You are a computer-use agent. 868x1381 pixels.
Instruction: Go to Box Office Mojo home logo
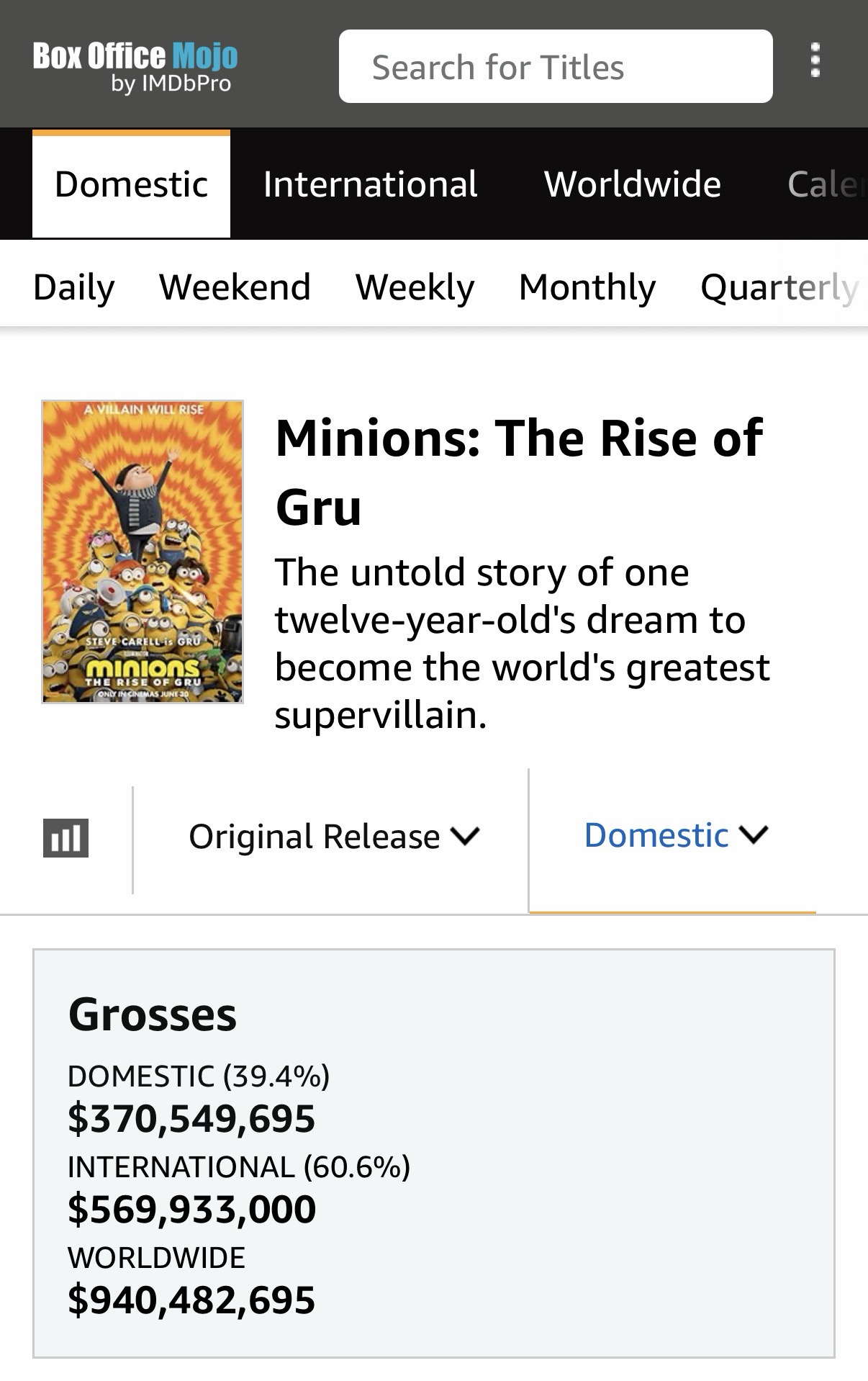135,66
